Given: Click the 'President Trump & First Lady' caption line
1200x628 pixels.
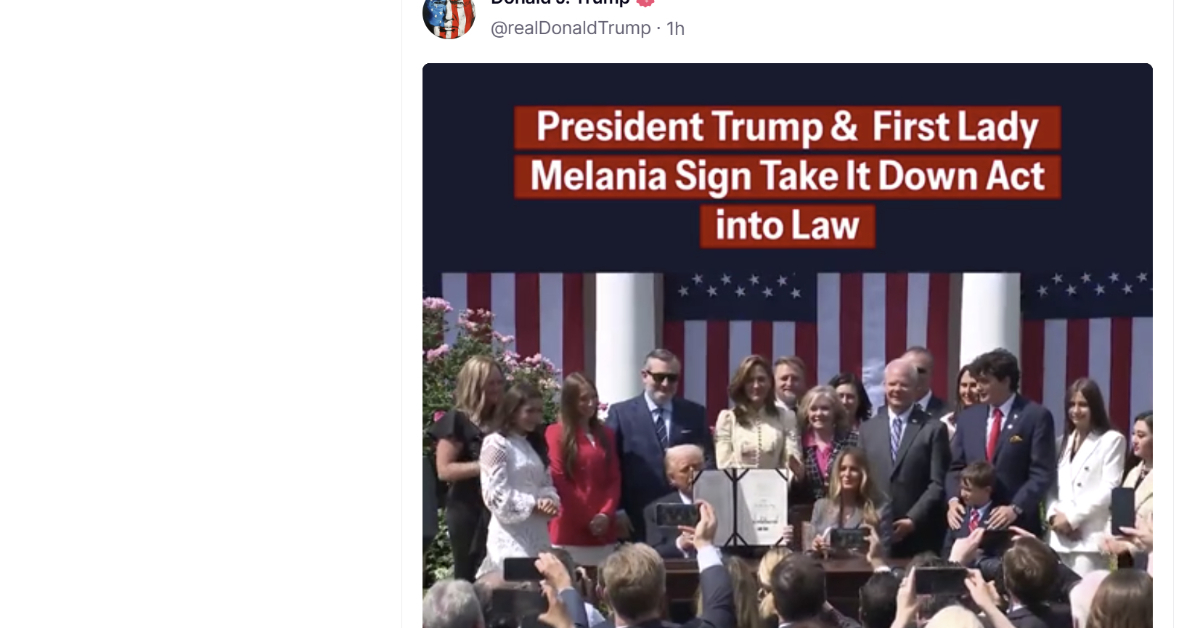Looking at the screenshot, I should pyautogui.click(x=787, y=128).
